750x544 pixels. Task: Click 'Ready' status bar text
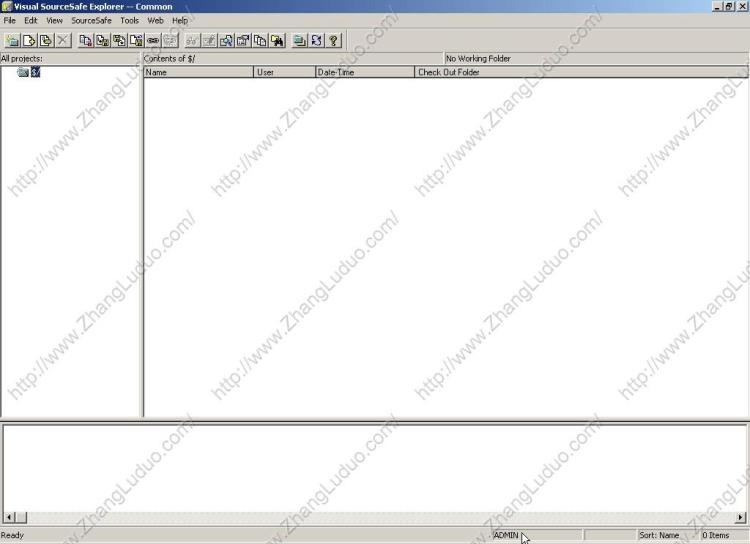coord(12,535)
